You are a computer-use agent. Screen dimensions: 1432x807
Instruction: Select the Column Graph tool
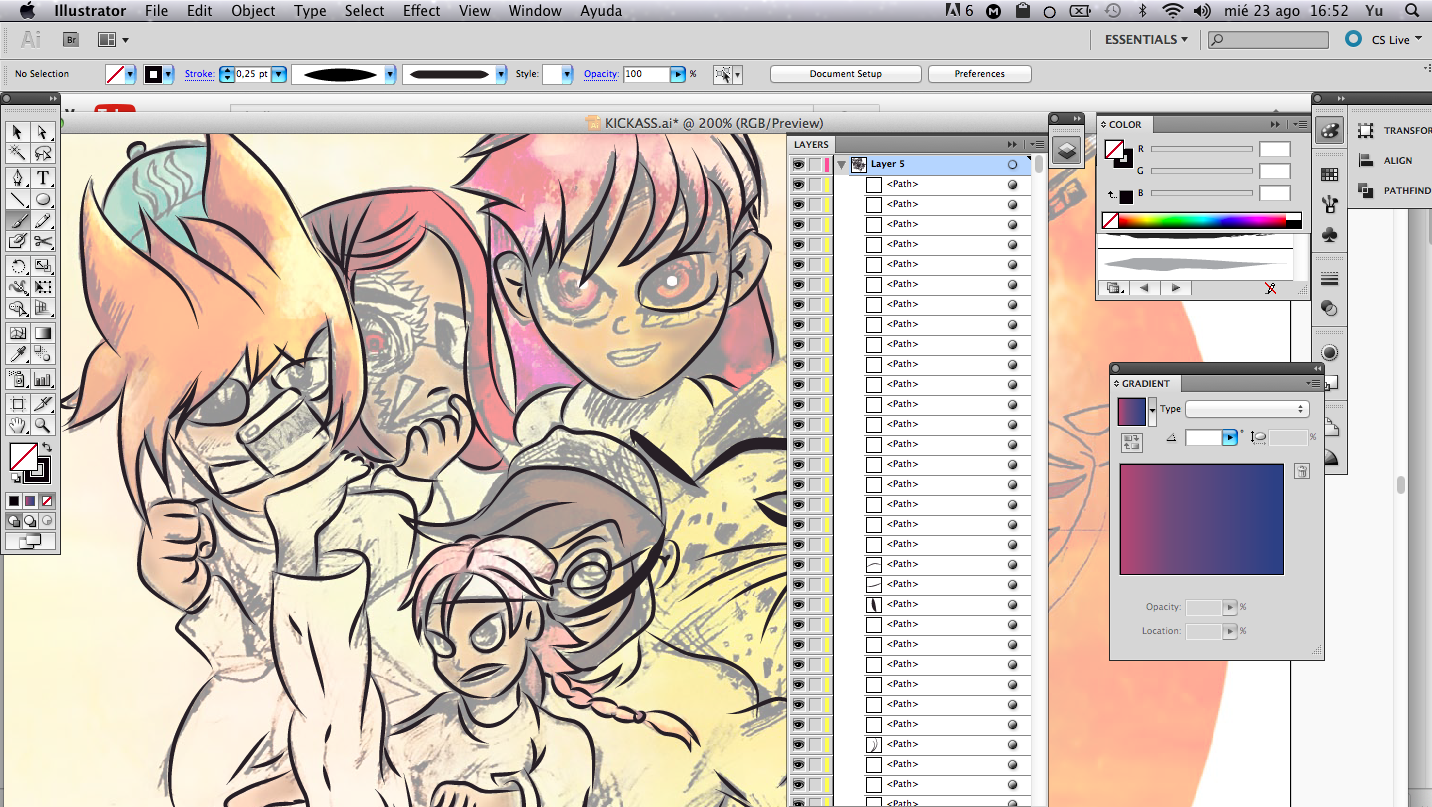43,379
